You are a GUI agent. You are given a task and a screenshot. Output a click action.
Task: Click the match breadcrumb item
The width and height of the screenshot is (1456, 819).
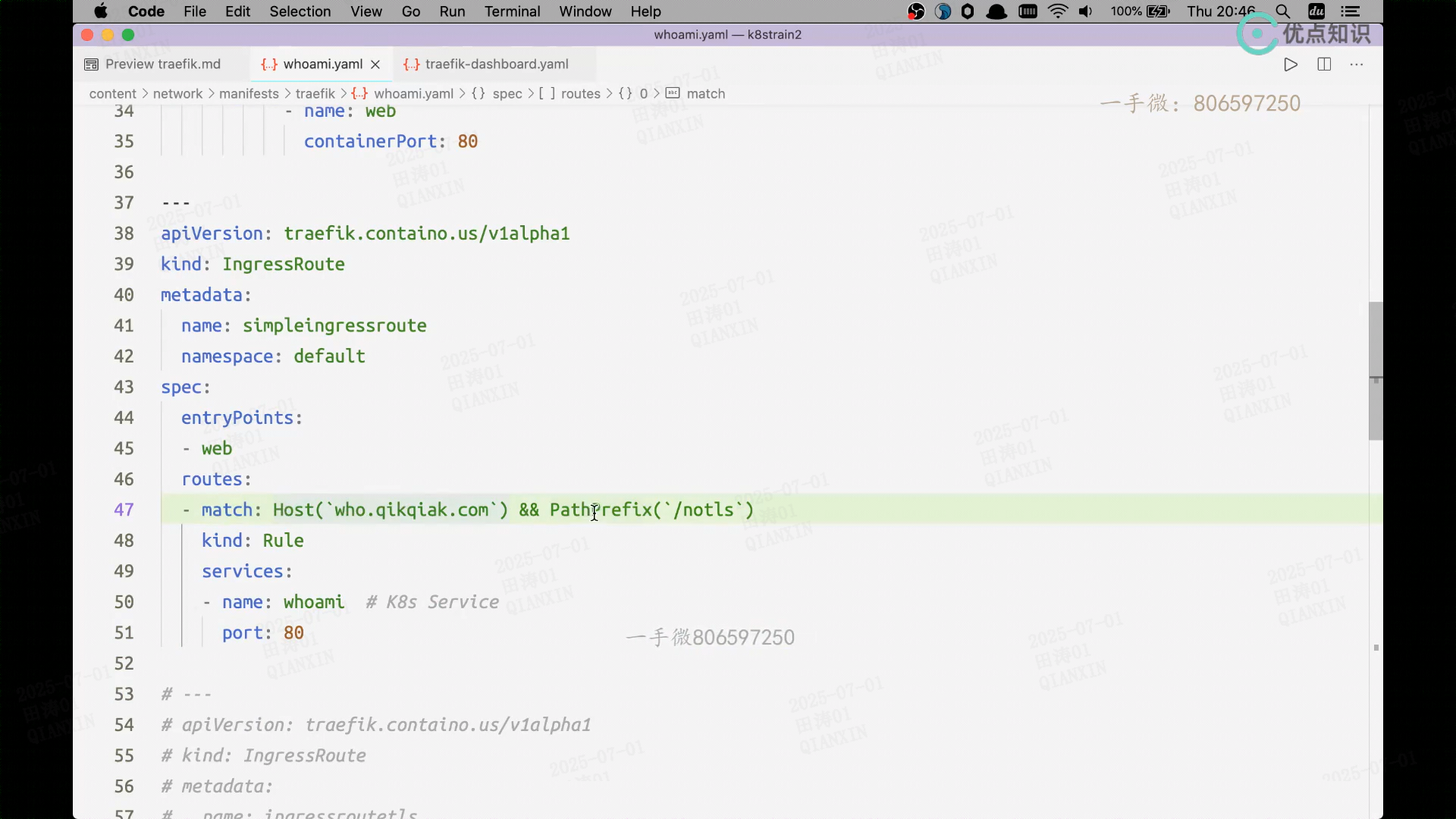click(x=705, y=94)
